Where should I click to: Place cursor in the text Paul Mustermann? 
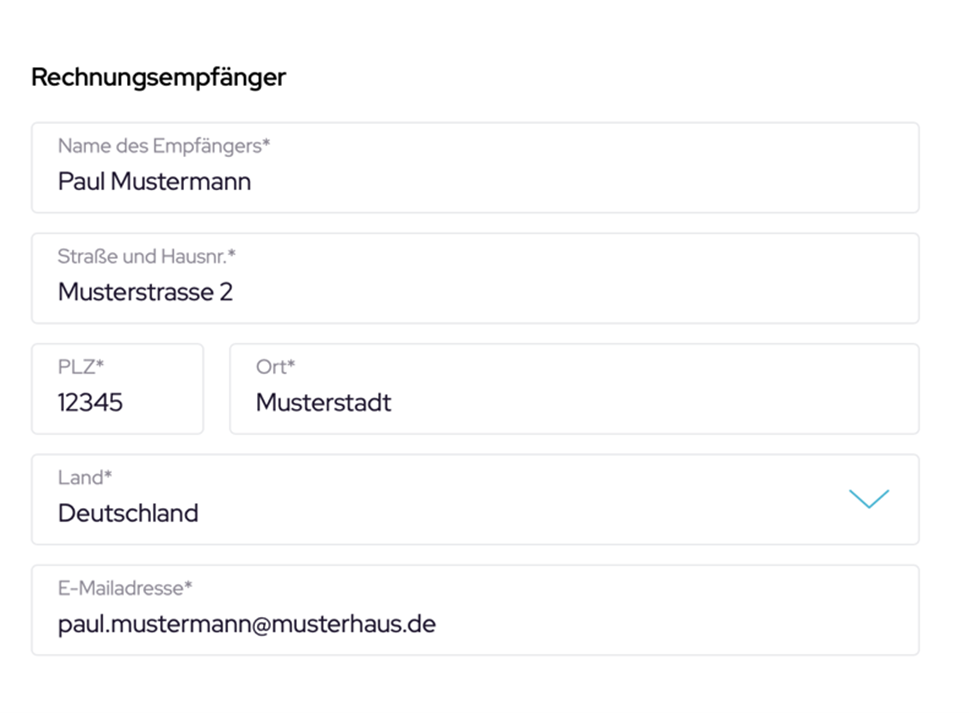tap(154, 182)
